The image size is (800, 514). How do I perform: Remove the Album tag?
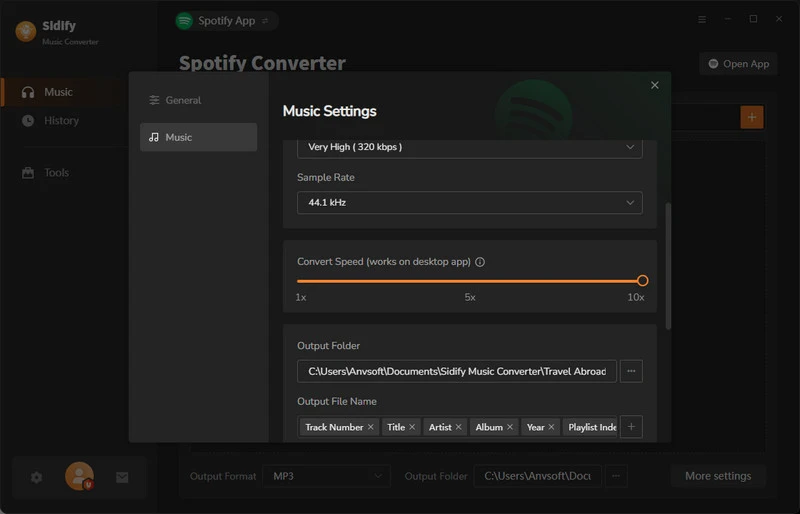tap(510, 427)
